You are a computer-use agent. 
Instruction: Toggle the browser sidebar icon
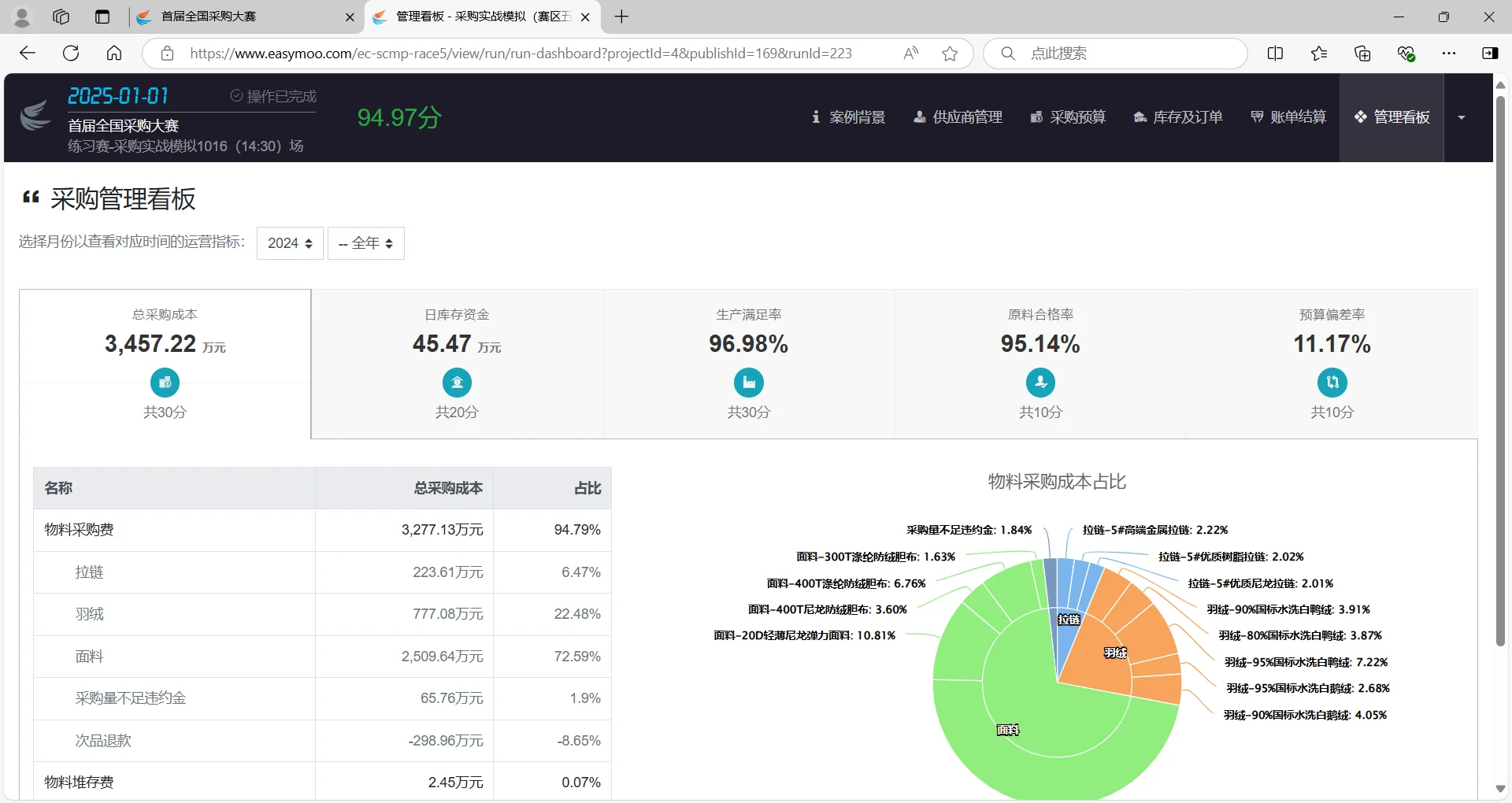coord(1490,54)
